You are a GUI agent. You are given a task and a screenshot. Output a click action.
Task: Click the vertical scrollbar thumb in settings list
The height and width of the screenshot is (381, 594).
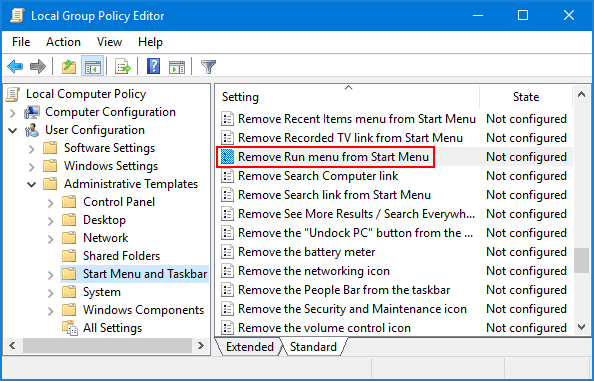click(x=581, y=260)
